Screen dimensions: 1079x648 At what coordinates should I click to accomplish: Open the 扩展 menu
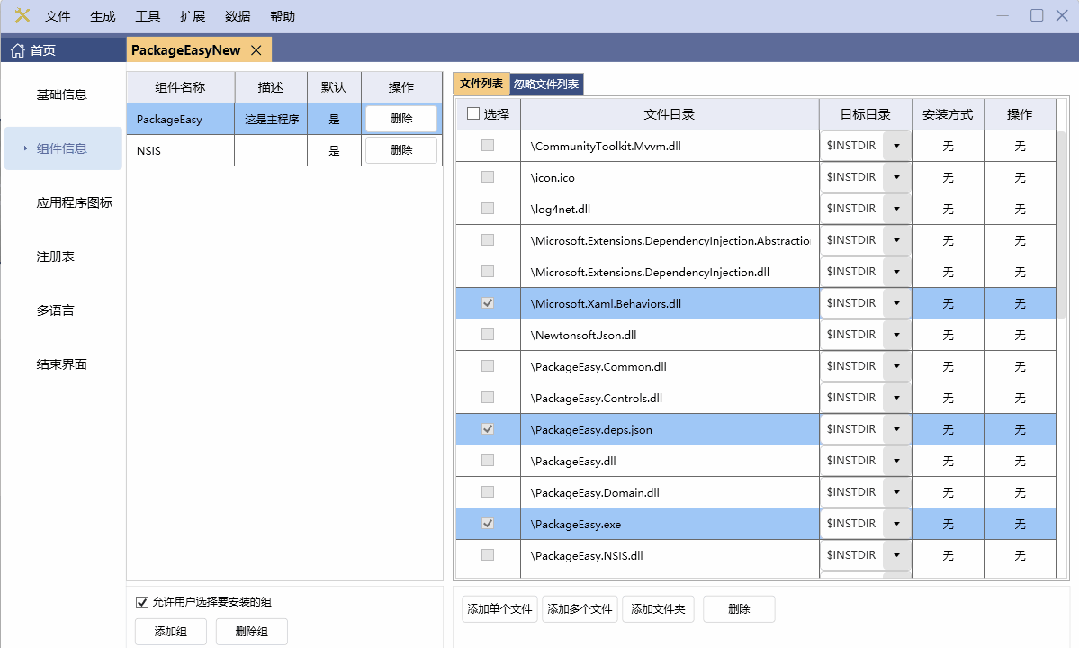193,16
